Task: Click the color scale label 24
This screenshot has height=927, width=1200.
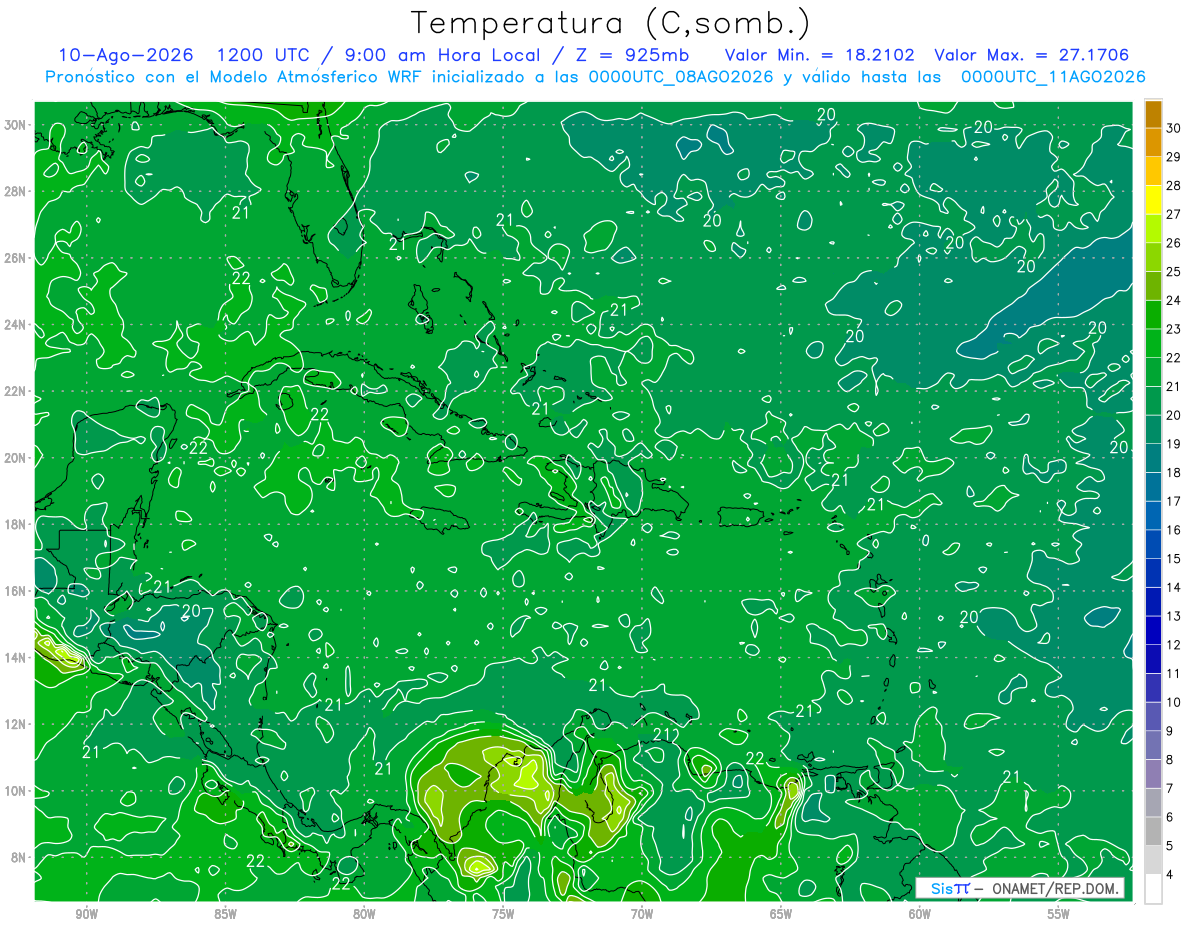Action: click(1174, 300)
